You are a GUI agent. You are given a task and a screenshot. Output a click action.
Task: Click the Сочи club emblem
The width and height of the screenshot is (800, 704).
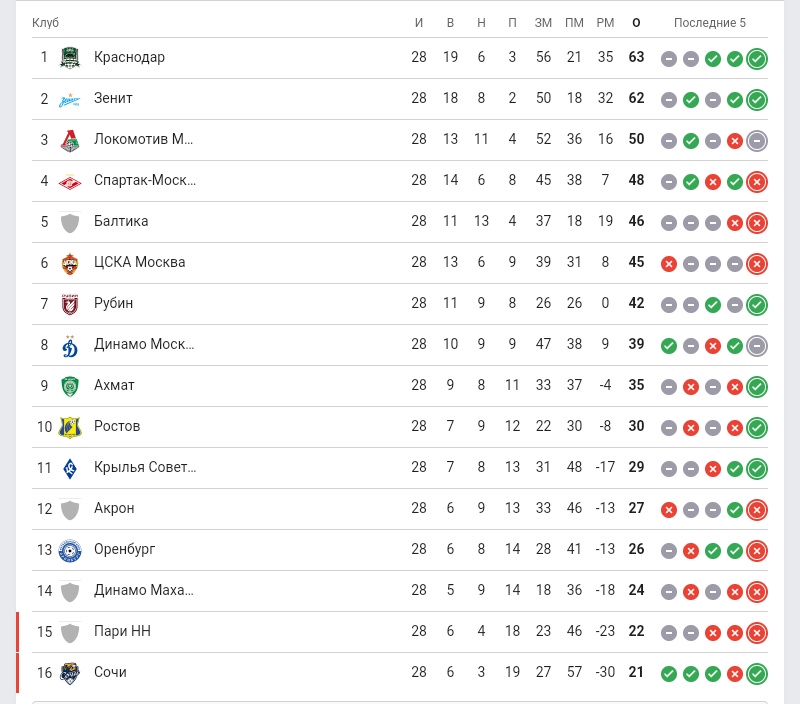(70, 673)
